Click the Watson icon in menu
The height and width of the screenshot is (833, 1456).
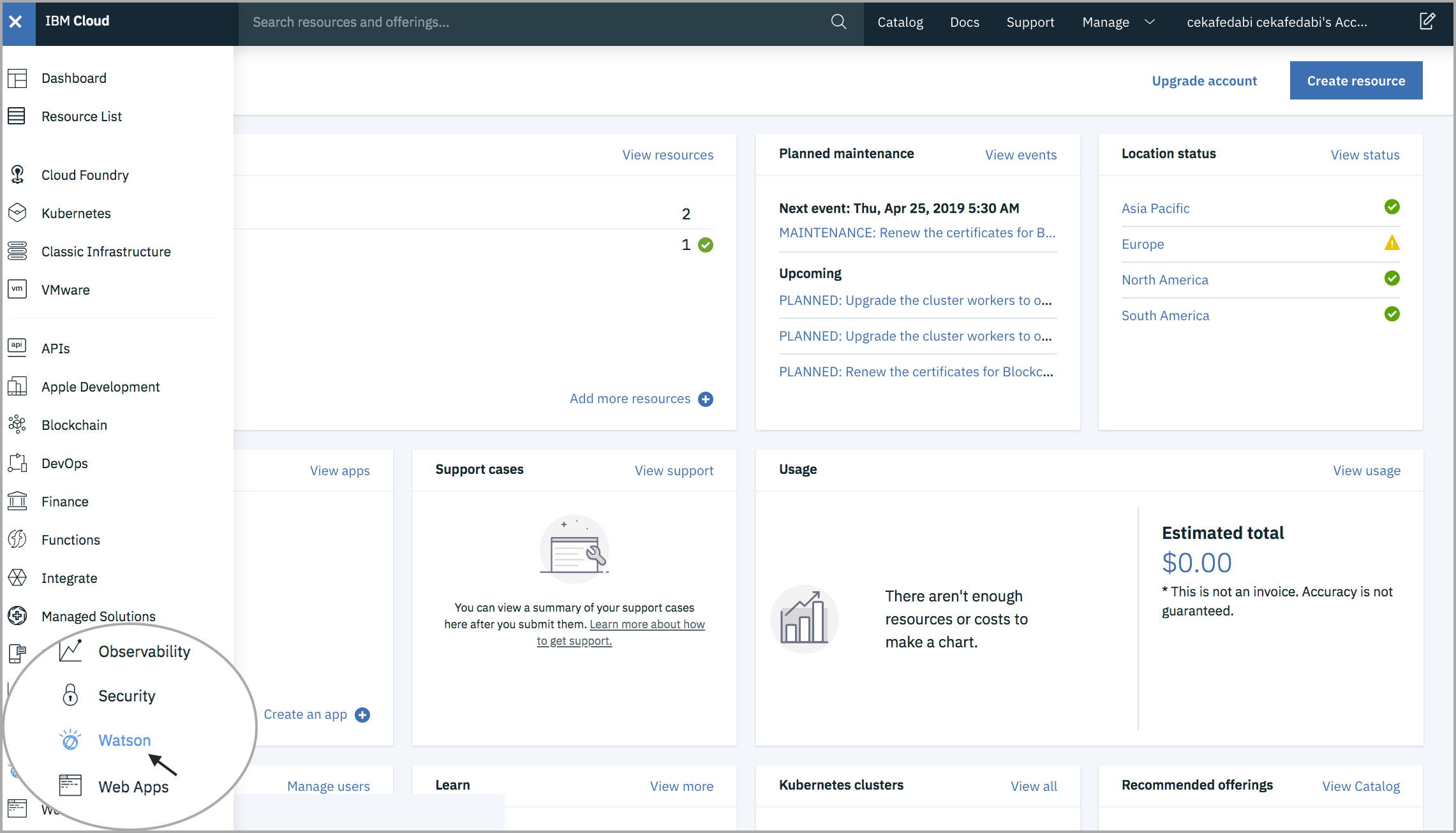[70, 740]
